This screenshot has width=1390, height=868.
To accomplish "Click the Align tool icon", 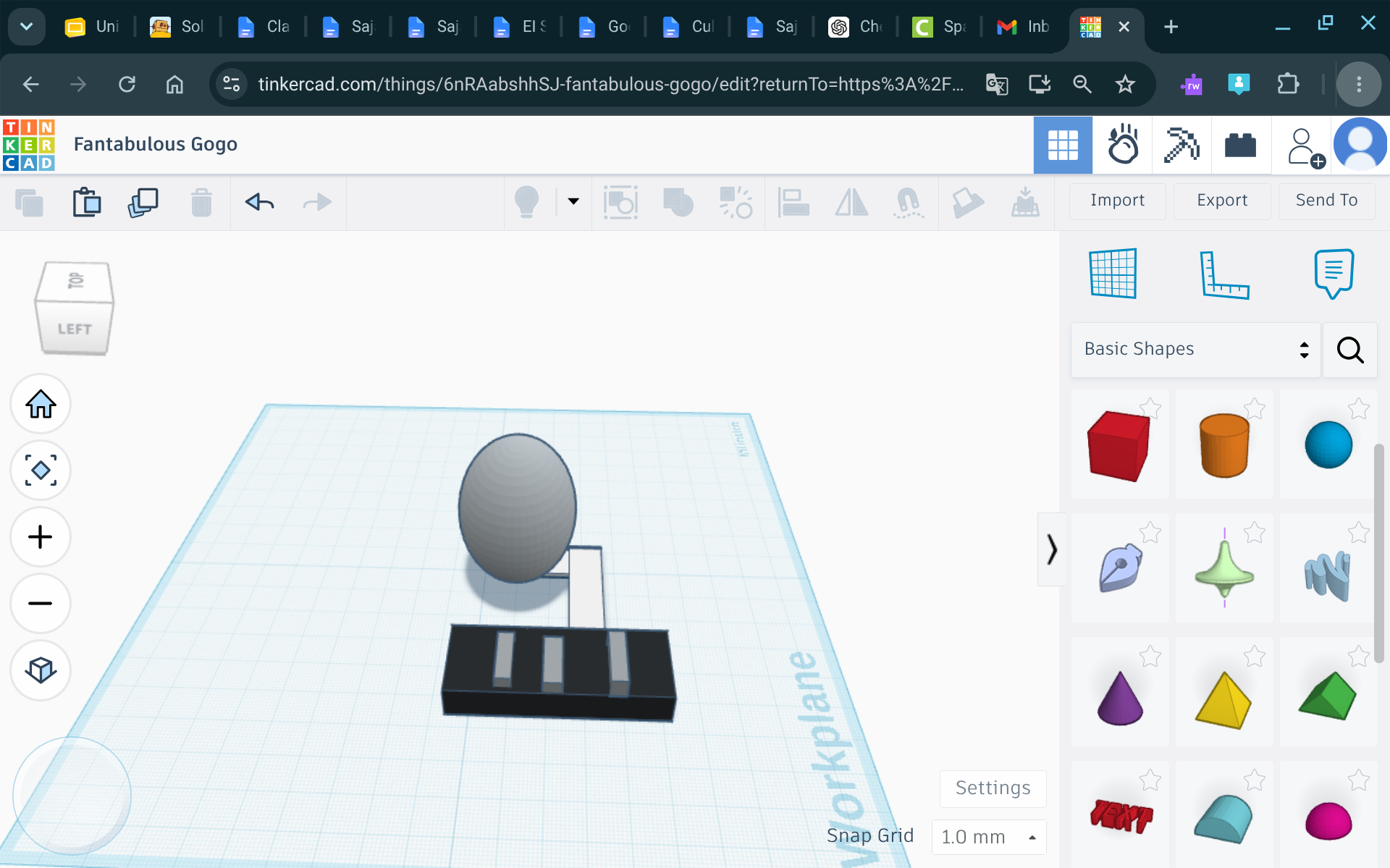I will tap(793, 202).
